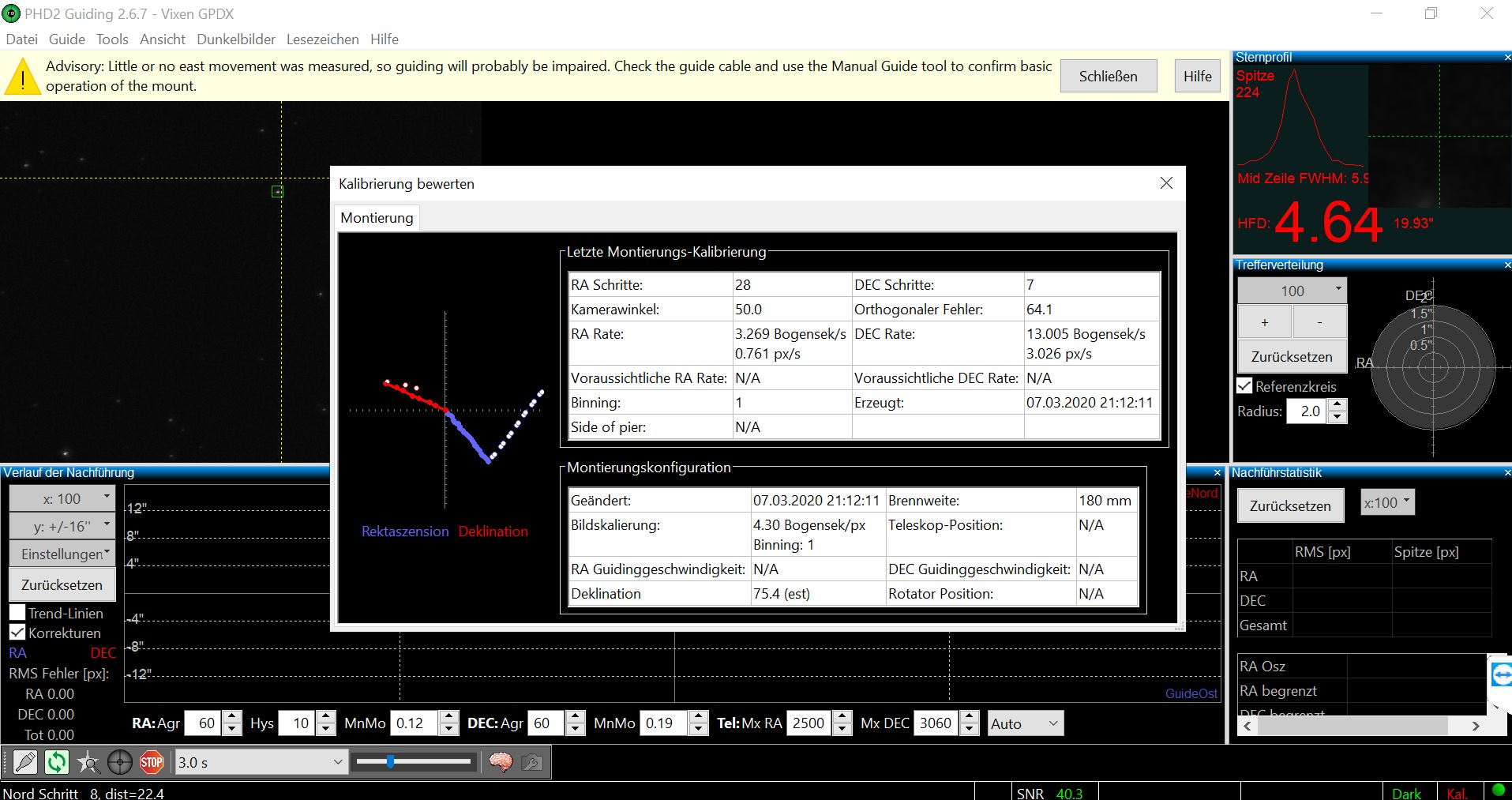Click the Mx RA 2500 input field
Screen dimensions: 1512x800
[809, 723]
